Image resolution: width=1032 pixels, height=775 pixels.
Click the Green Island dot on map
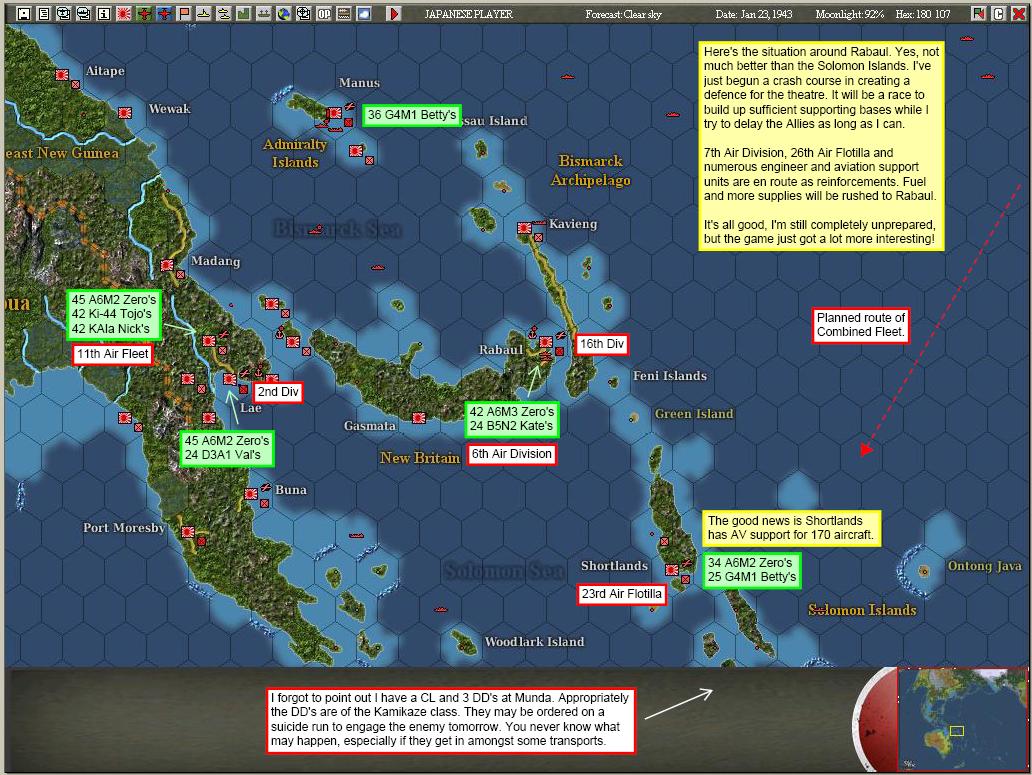pyautogui.click(x=633, y=418)
